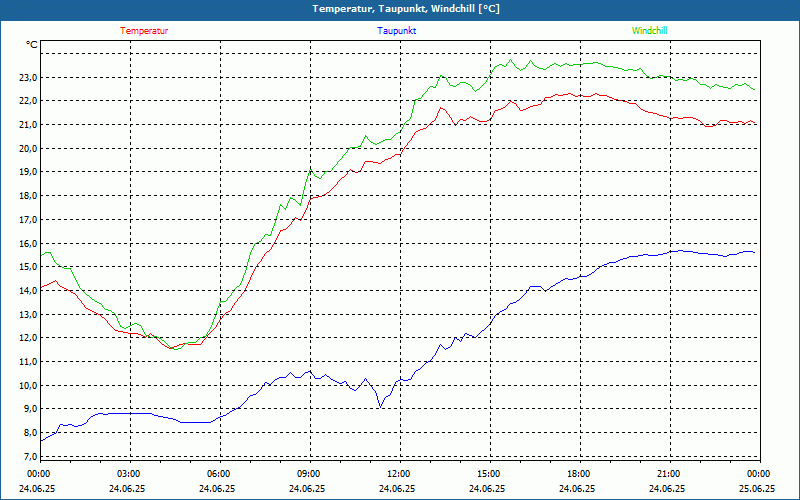Click the 16,0 y-axis value
The image size is (800, 500).
pos(28,243)
